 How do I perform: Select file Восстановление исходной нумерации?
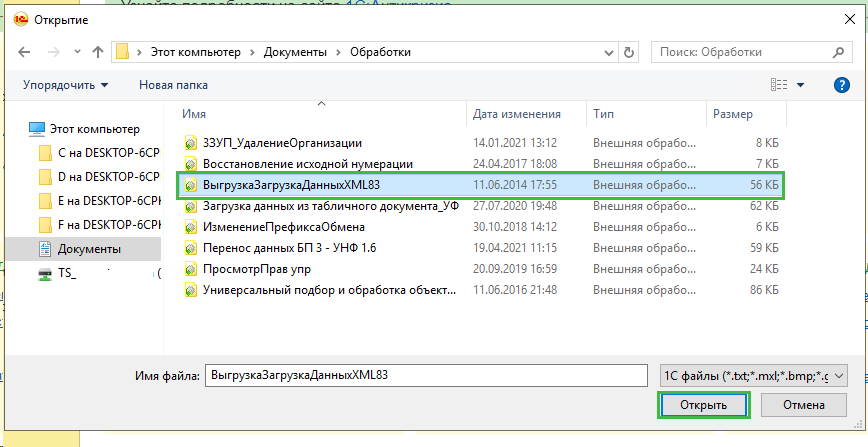[x=308, y=164]
